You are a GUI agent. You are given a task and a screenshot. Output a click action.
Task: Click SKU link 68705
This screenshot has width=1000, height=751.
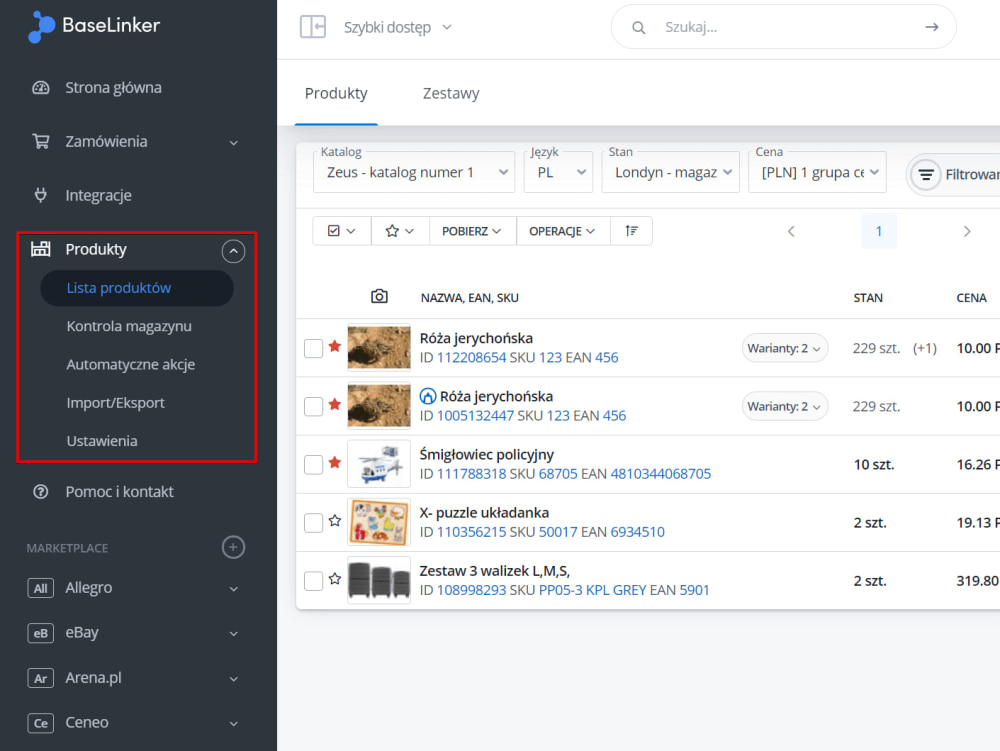558,474
